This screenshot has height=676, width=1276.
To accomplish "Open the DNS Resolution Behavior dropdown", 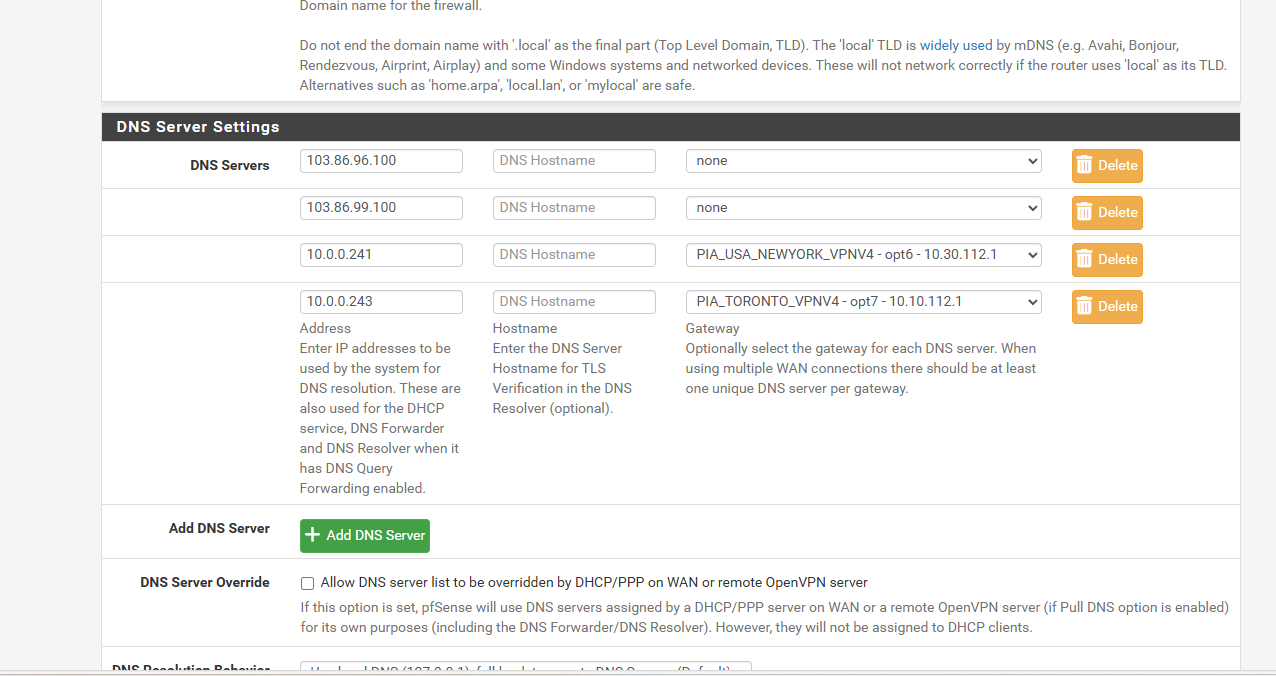I will point(526,668).
